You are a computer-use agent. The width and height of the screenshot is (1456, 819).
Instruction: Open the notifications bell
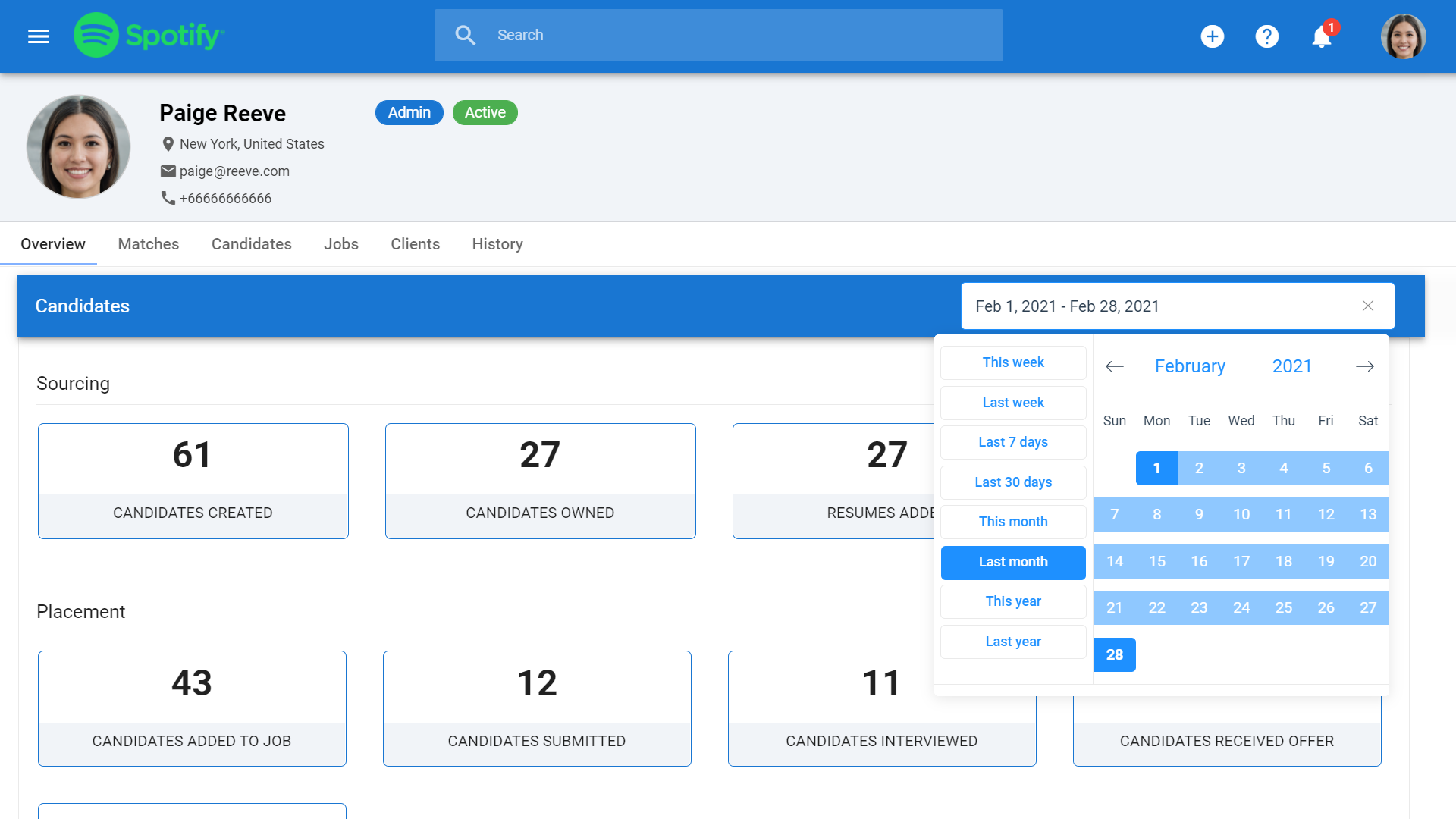click(x=1321, y=36)
